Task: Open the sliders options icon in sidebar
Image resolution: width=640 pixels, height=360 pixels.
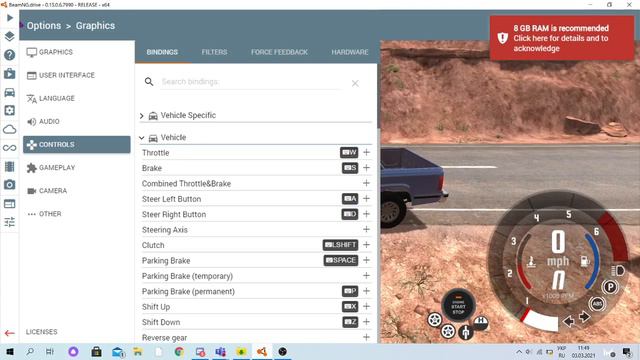Action: (x=10, y=222)
